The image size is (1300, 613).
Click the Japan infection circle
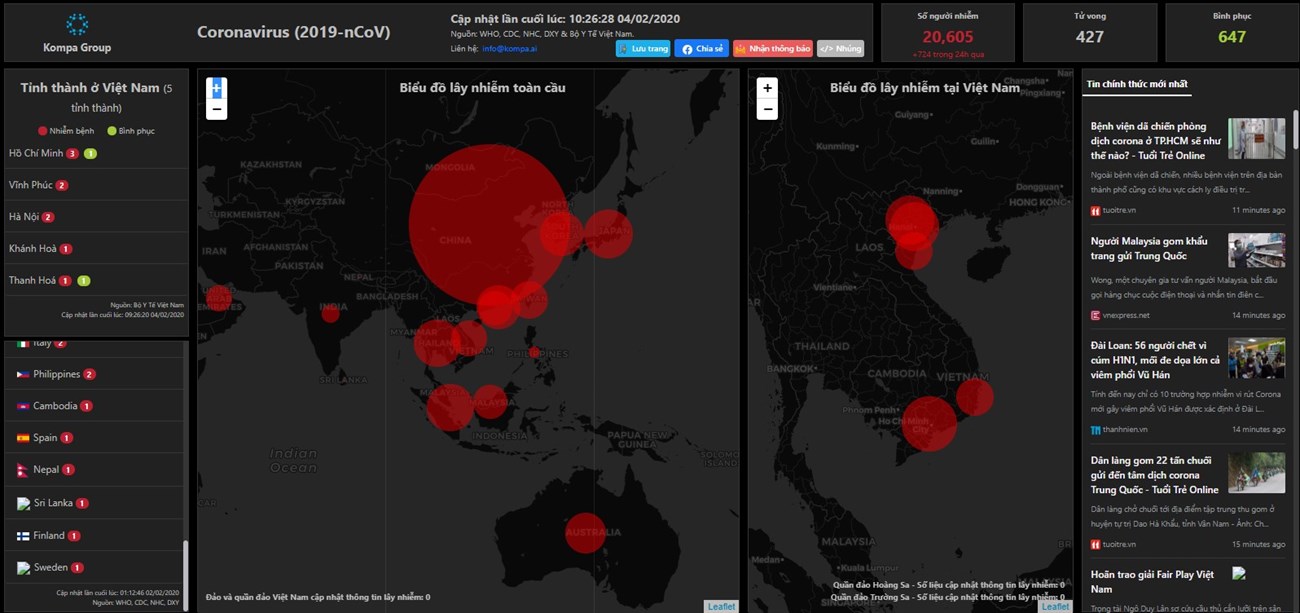point(608,233)
